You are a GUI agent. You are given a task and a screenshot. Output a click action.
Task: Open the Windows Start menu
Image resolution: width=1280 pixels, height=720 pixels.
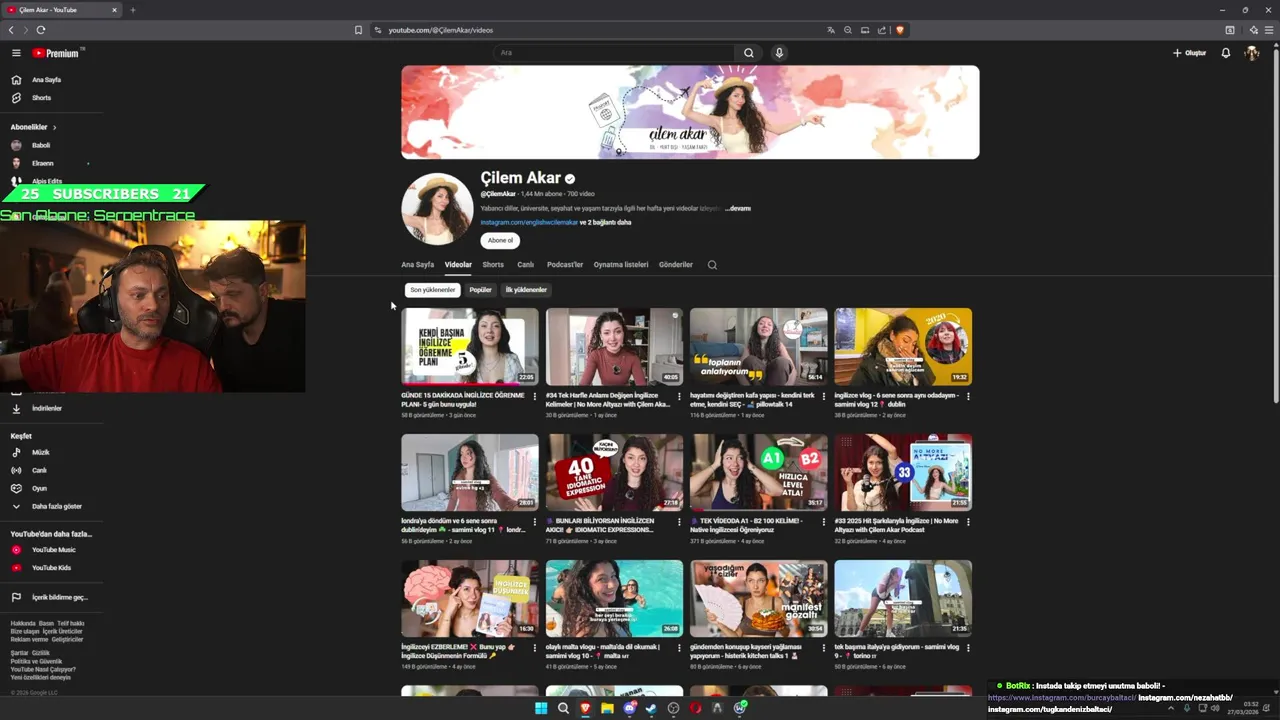point(541,708)
